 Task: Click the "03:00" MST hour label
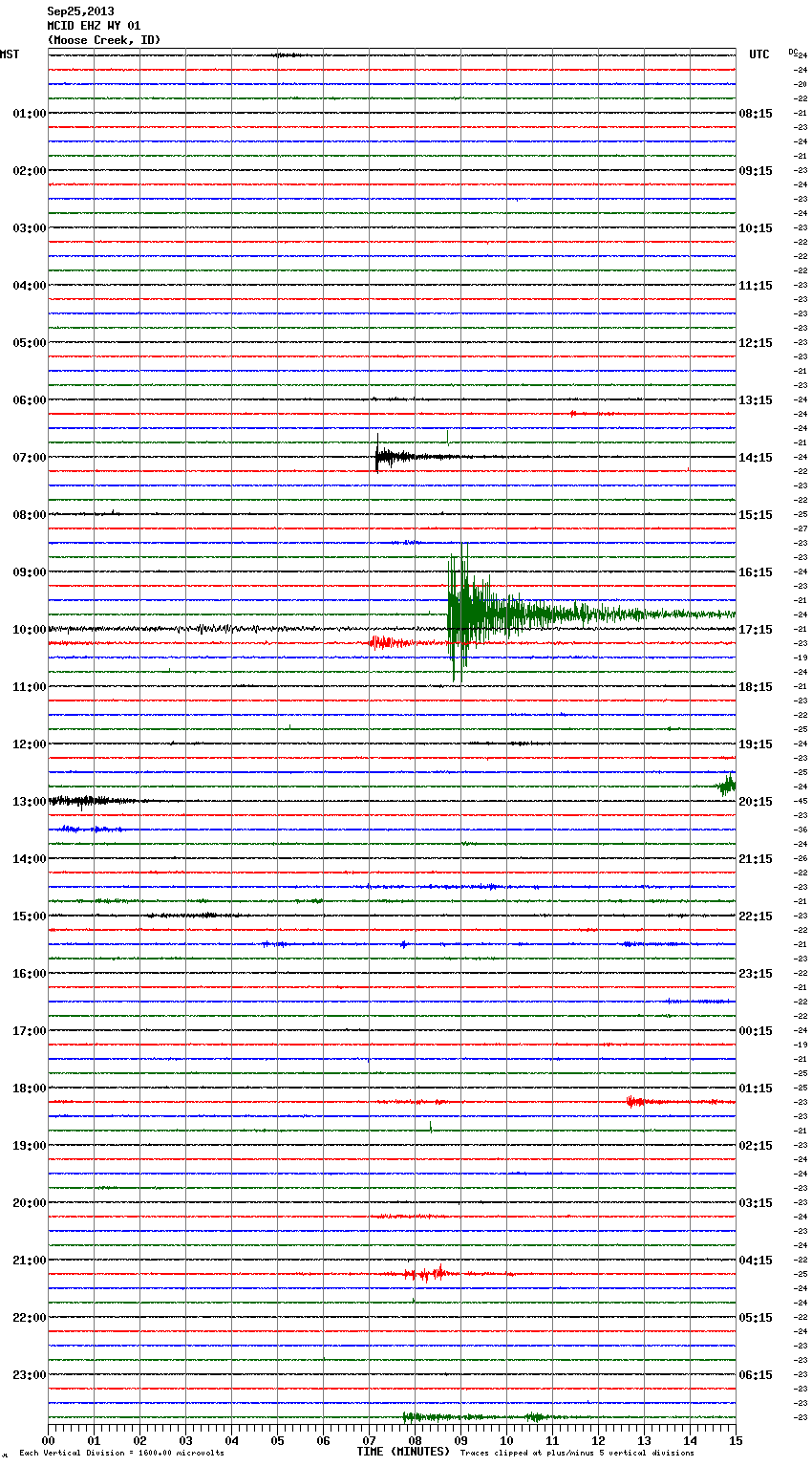pyautogui.click(x=30, y=228)
